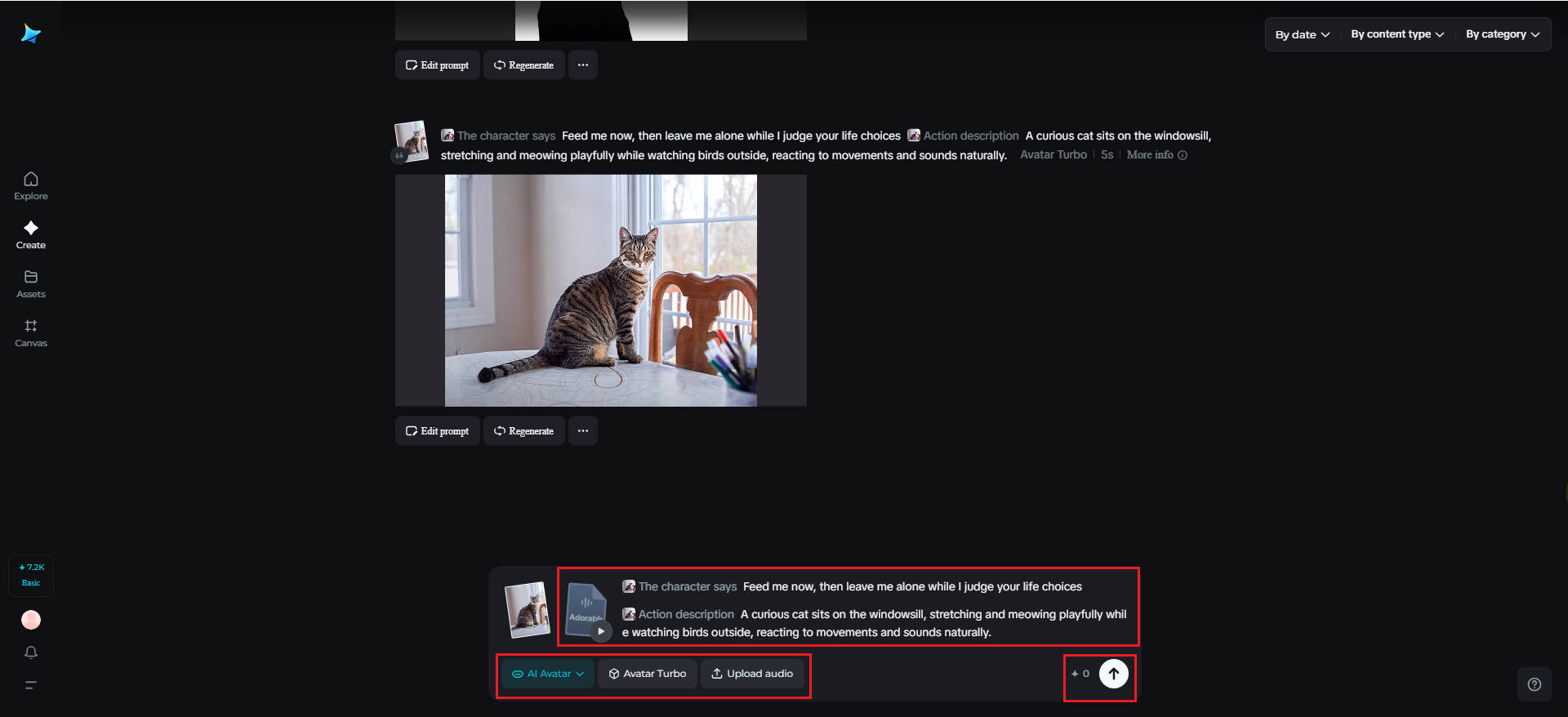The image size is (1568, 717).
Task: Click the cat avatar thumbnail beside the prompt header
Action: click(x=411, y=142)
